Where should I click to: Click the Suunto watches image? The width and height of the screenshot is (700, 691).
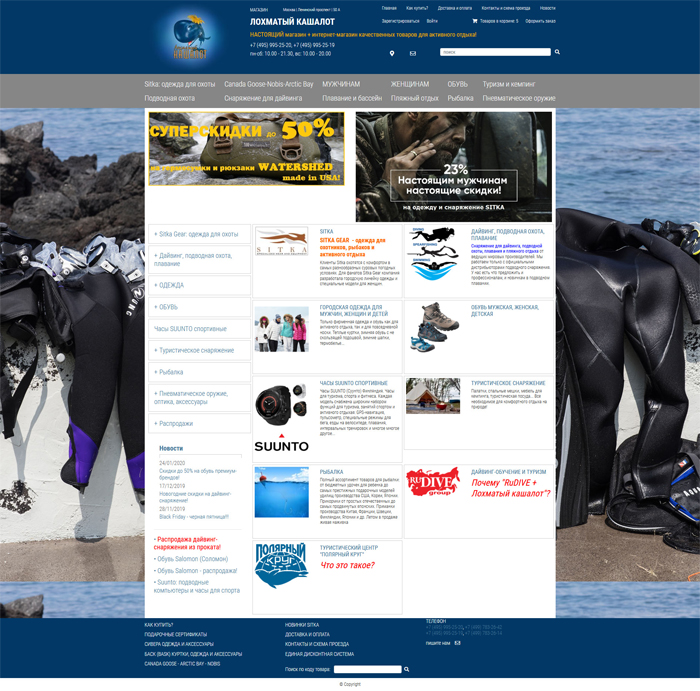click(281, 418)
